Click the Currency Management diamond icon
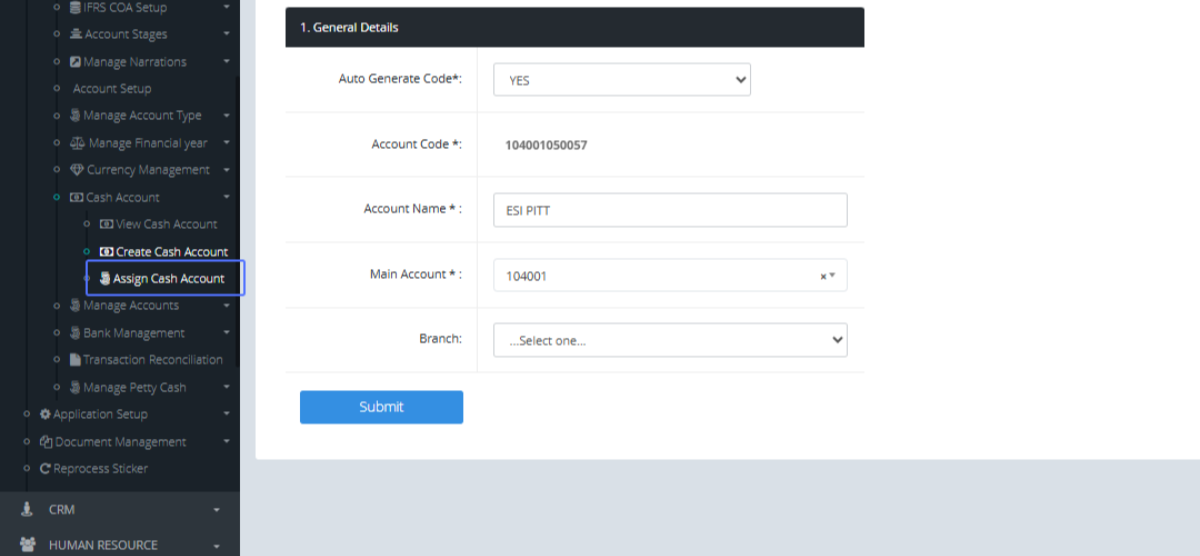This screenshot has height=556, width=1200. tap(76, 170)
